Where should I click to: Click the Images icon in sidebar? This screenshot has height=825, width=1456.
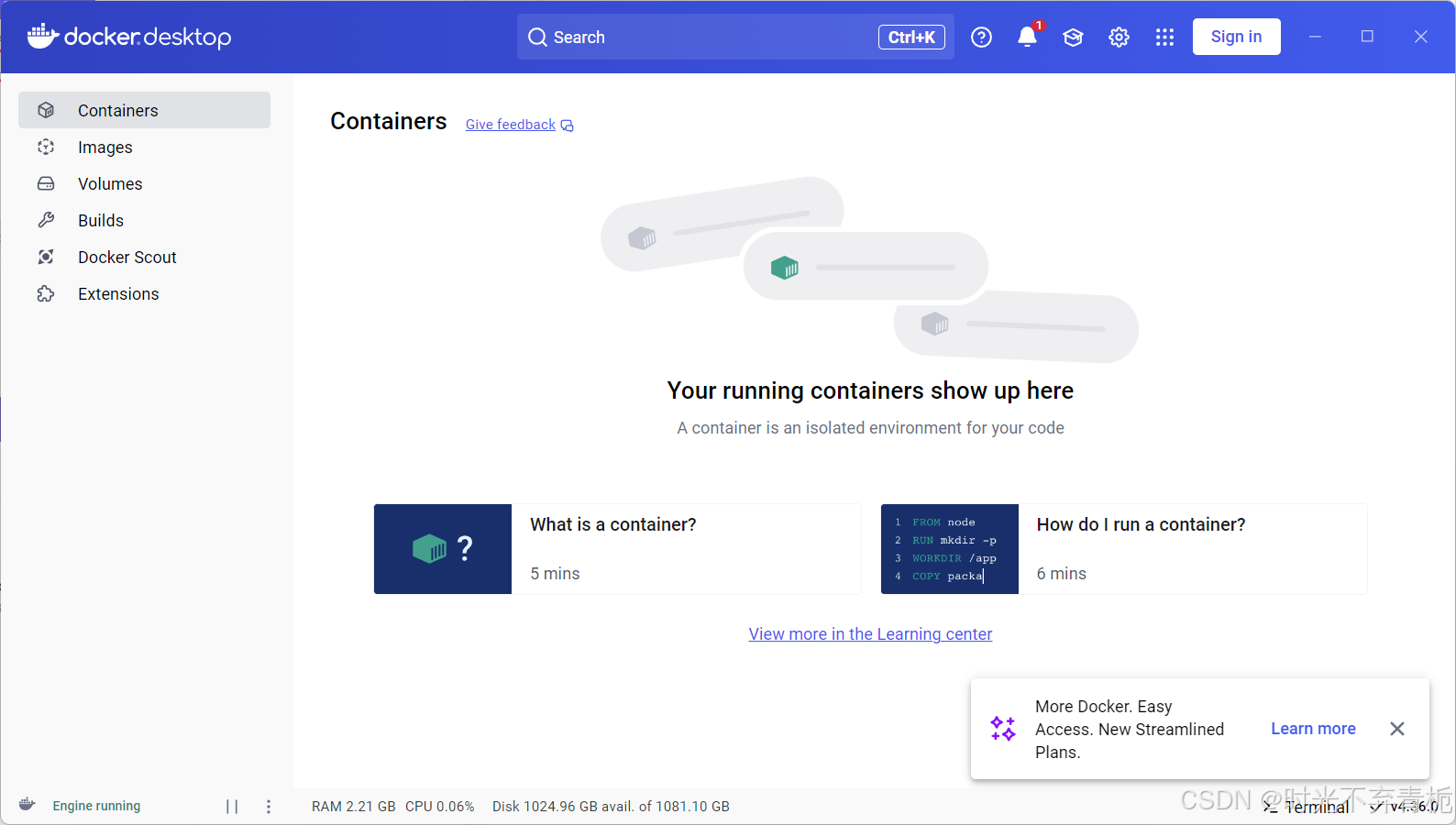click(46, 147)
